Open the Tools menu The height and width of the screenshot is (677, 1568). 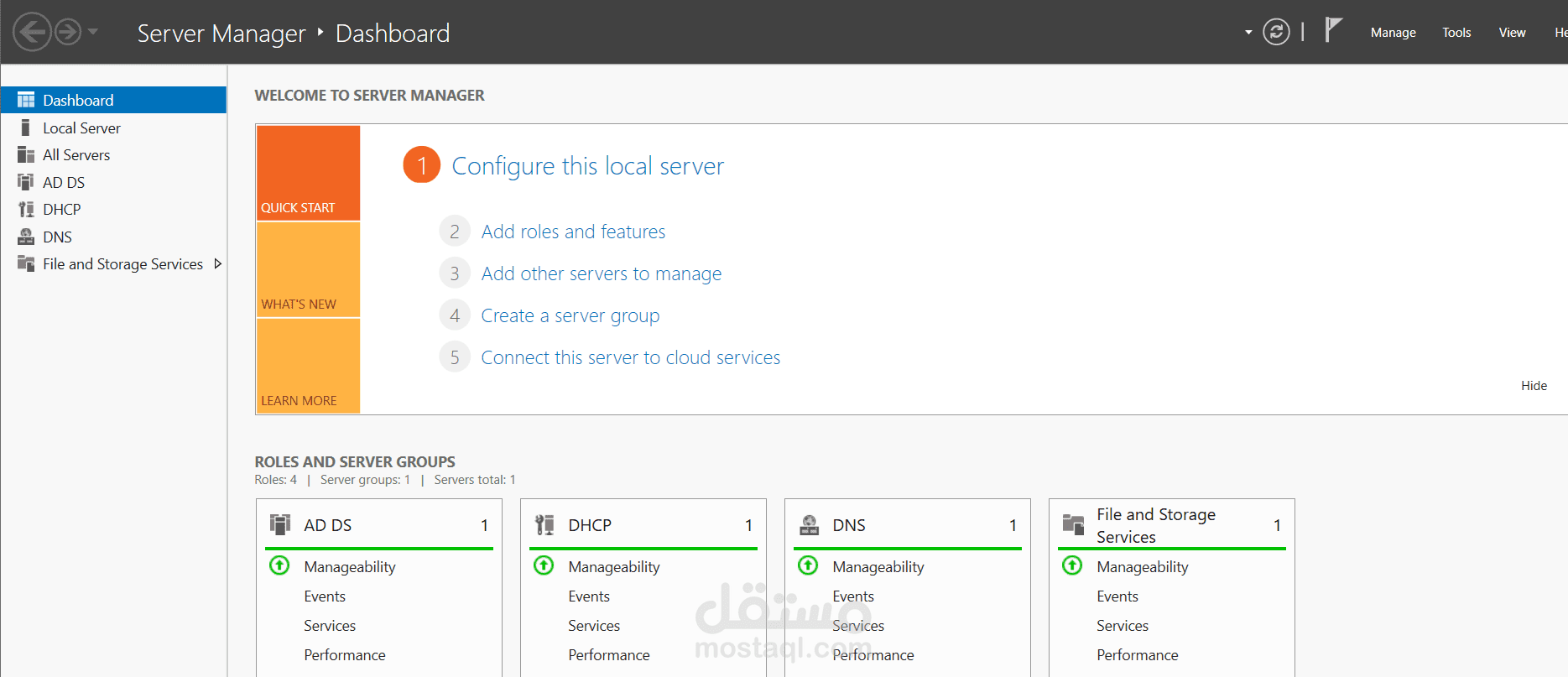[x=1456, y=33]
